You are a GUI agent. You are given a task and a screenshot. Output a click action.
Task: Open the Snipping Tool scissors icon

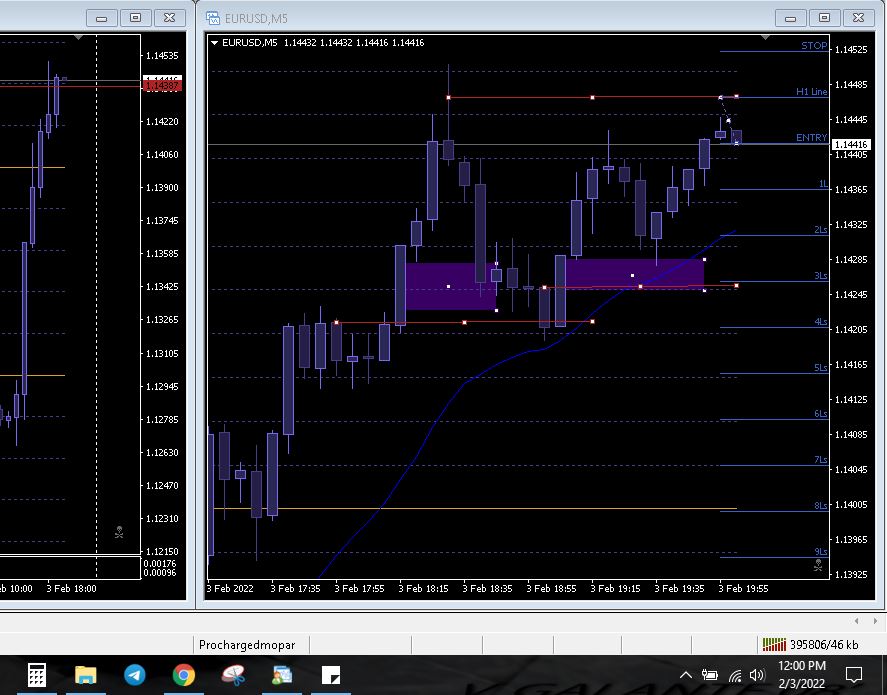[233, 675]
